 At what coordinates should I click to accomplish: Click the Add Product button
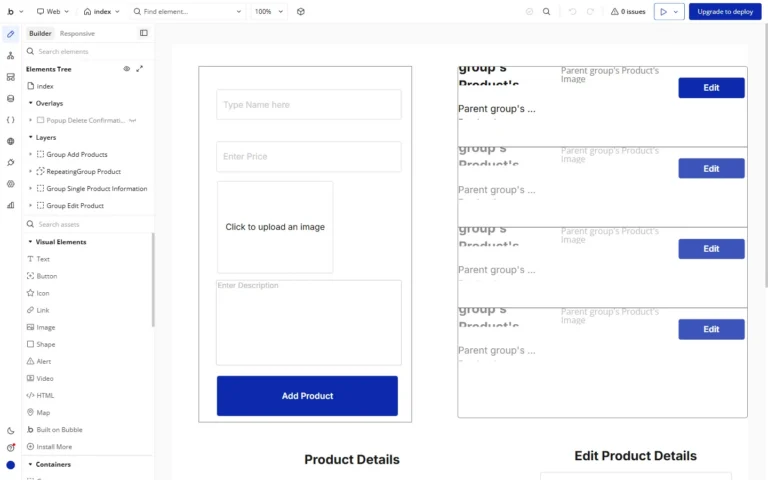point(307,396)
